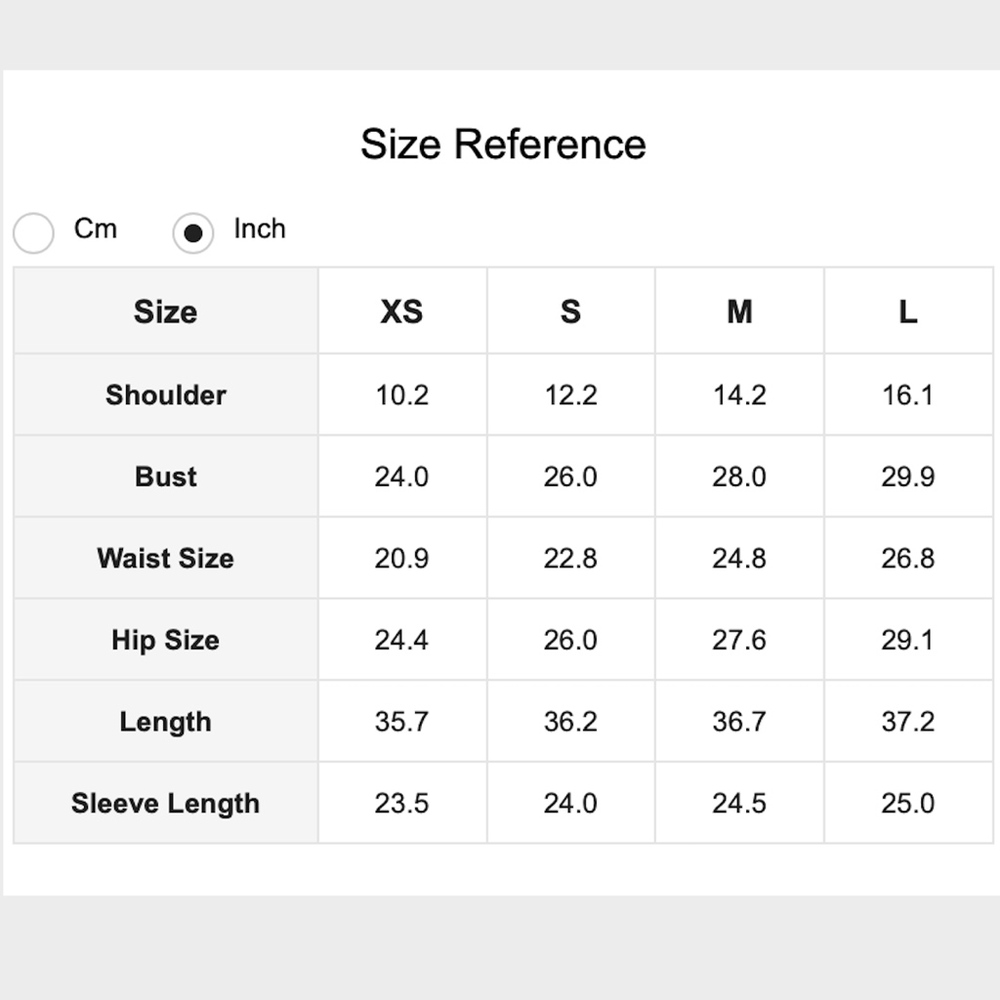This screenshot has height=1000, width=1000.
Task: Click the Inch unit label
Action: point(259,229)
